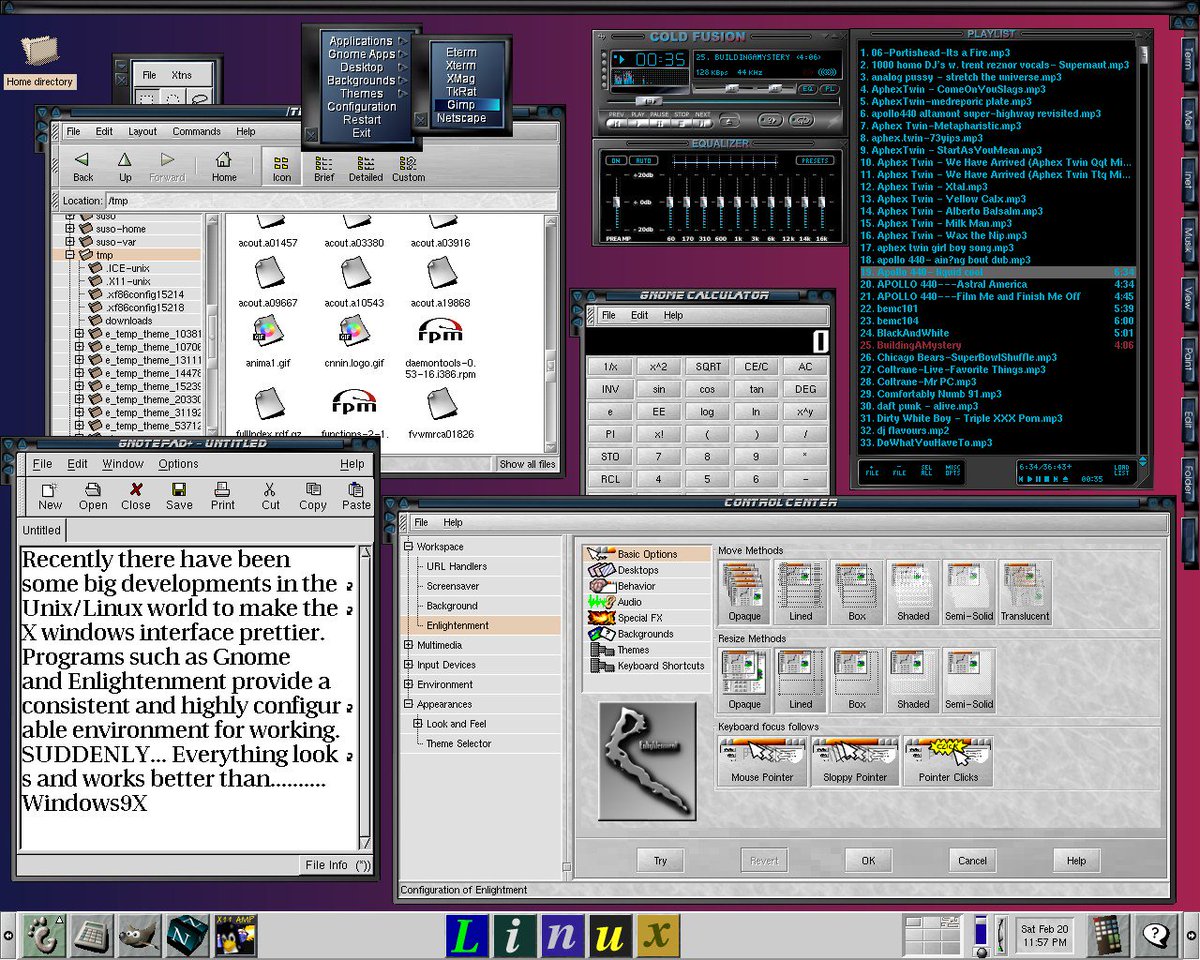Open the Options menu in gnotepad+
1200x960 pixels.
[x=178, y=464]
